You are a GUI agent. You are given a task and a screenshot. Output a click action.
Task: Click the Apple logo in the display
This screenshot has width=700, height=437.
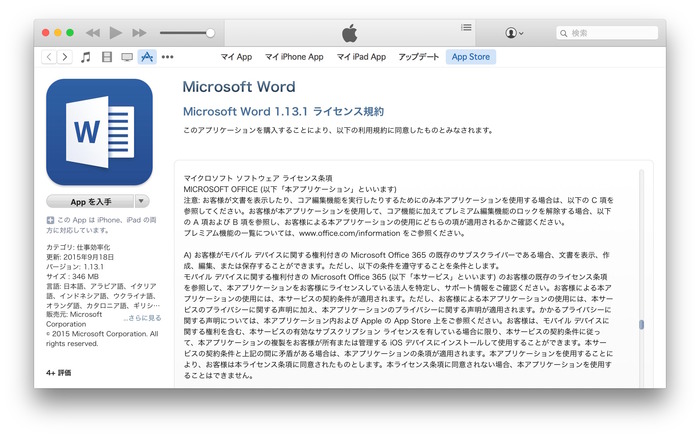tap(350, 33)
